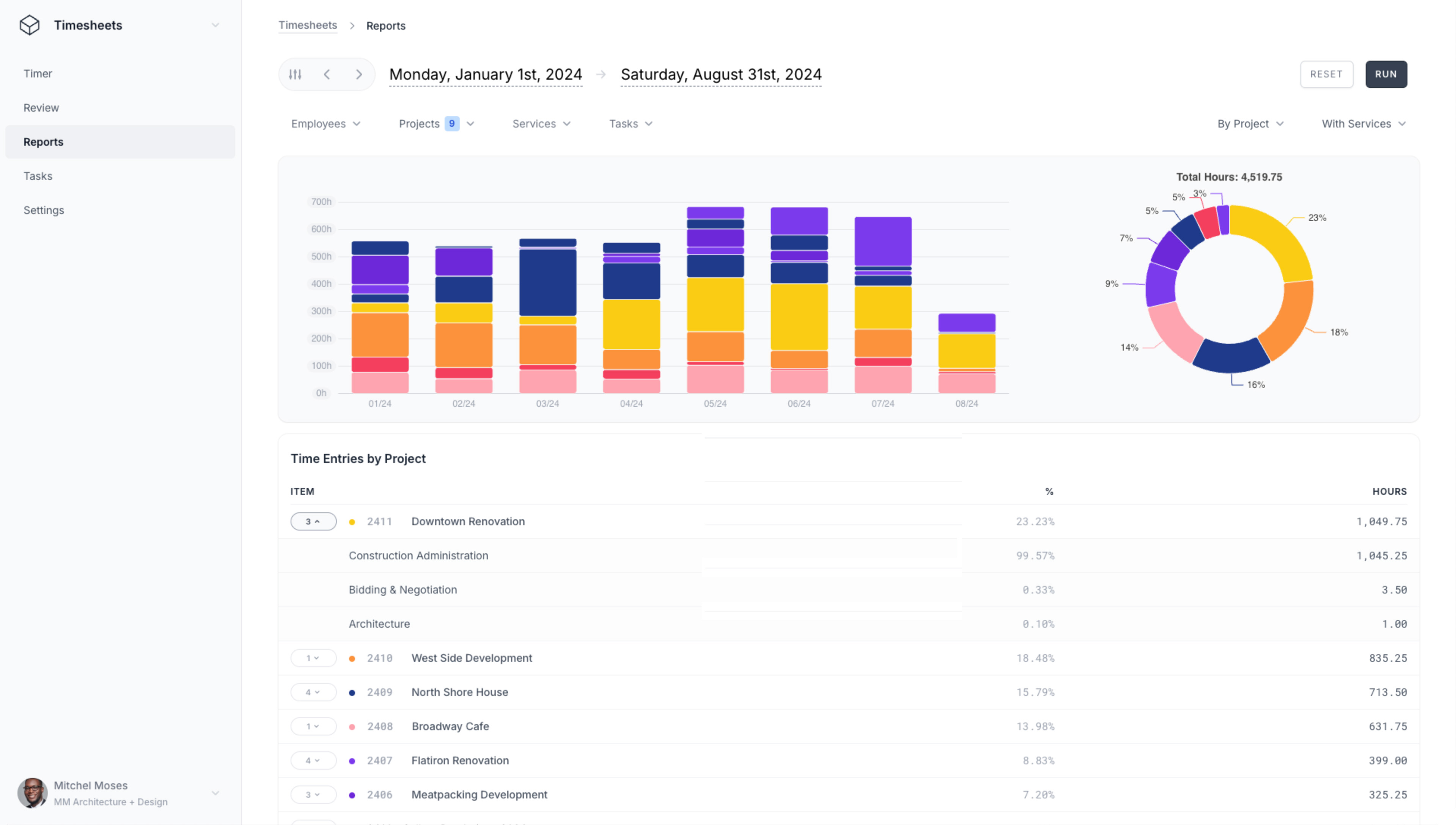The image size is (1456, 825).
Task: Click project number 2410
Action: pos(379,658)
